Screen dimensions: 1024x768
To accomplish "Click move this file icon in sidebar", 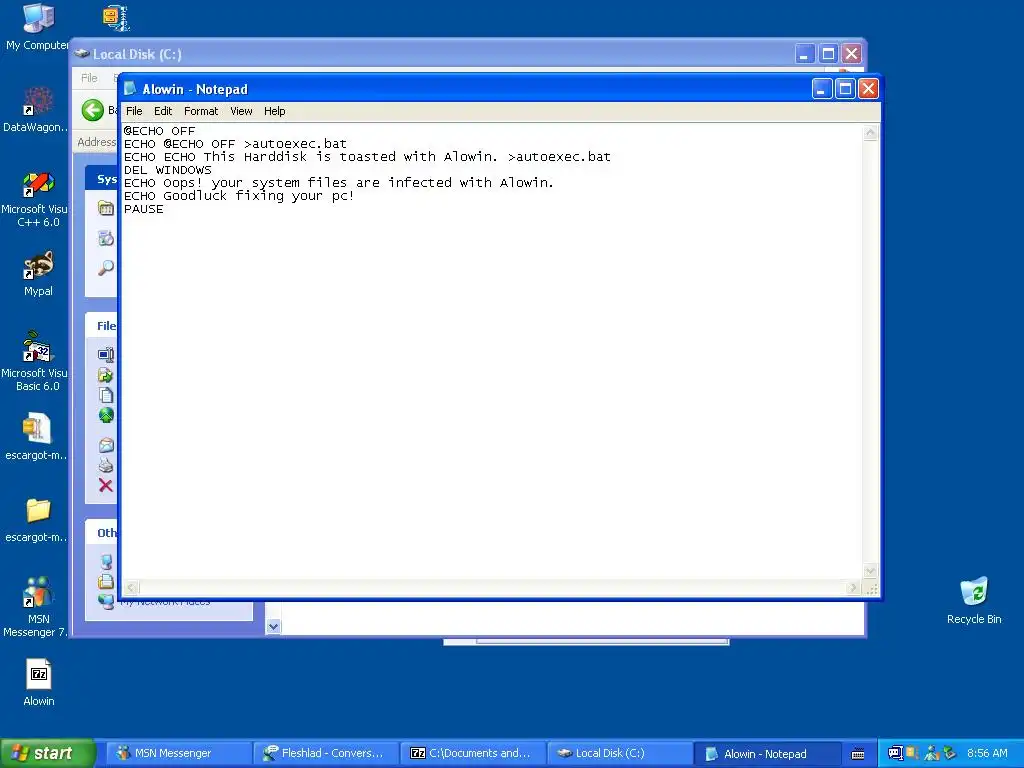I will tap(106, 375).
